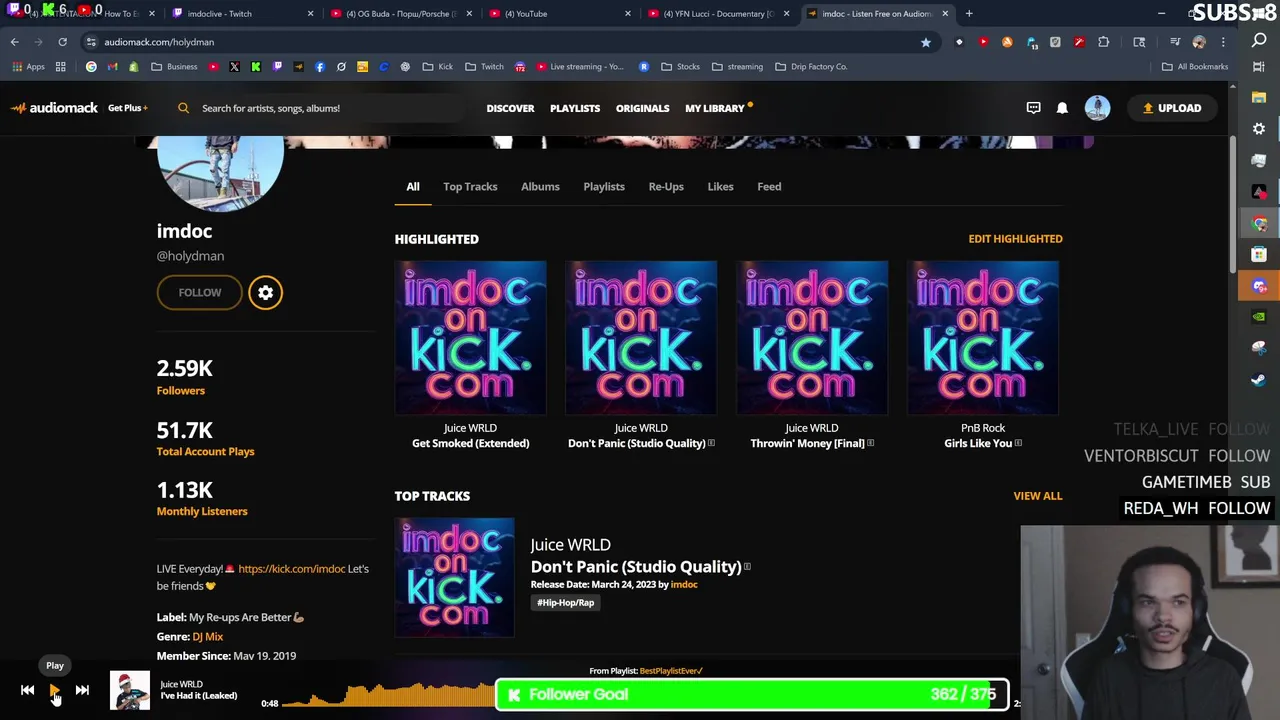The height and width of the screenshot is (720, 1280).
Task: Open PLAYLISTS in the top navigation
Action: pyautogui.click(x=575, y=108)
